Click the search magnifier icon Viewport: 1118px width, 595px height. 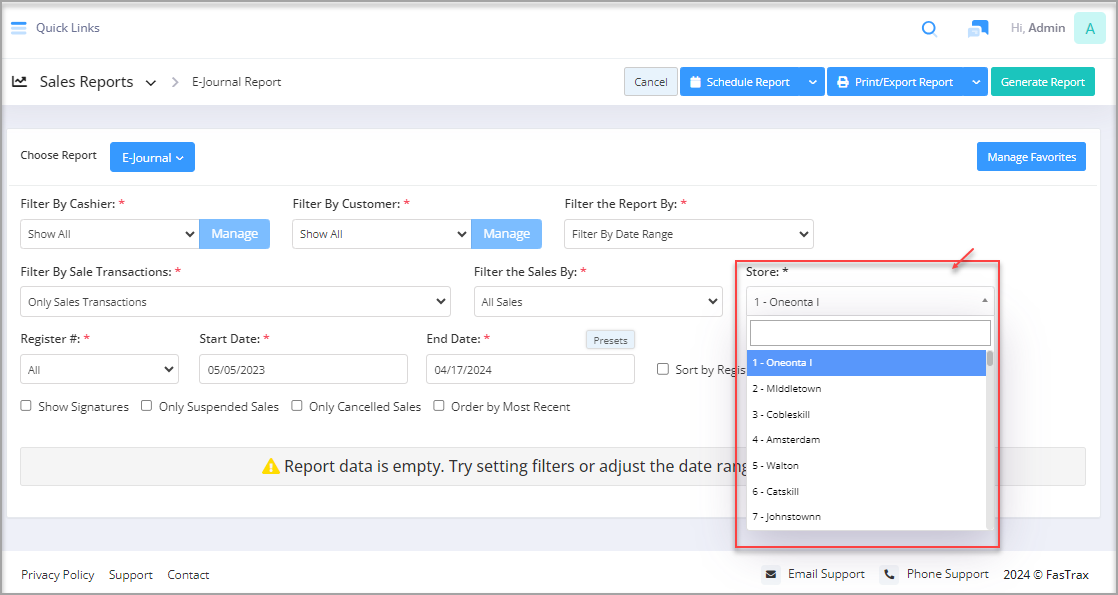(929, 29)
